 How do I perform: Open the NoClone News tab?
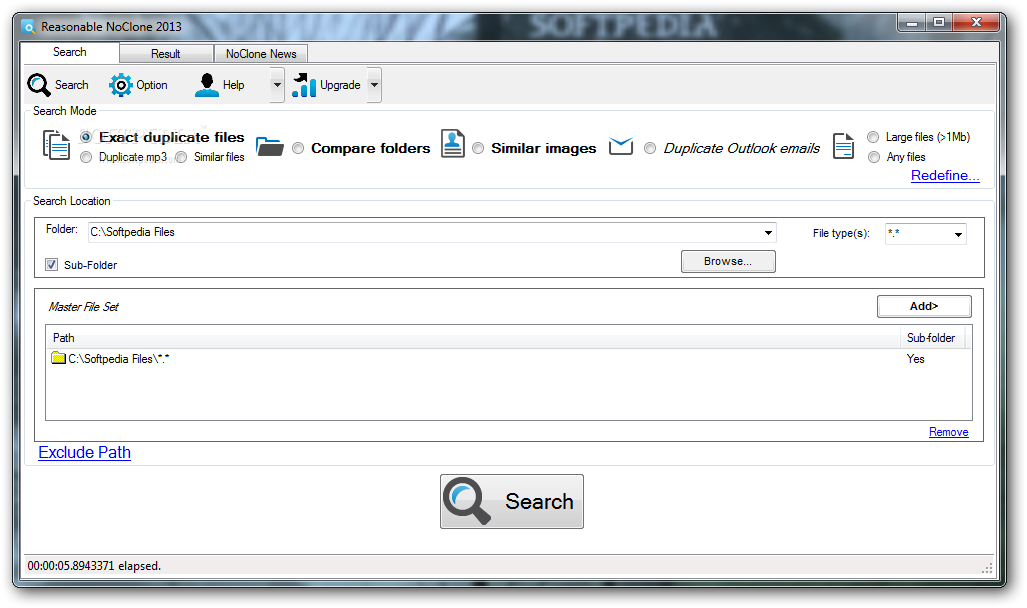coord(261,54)
